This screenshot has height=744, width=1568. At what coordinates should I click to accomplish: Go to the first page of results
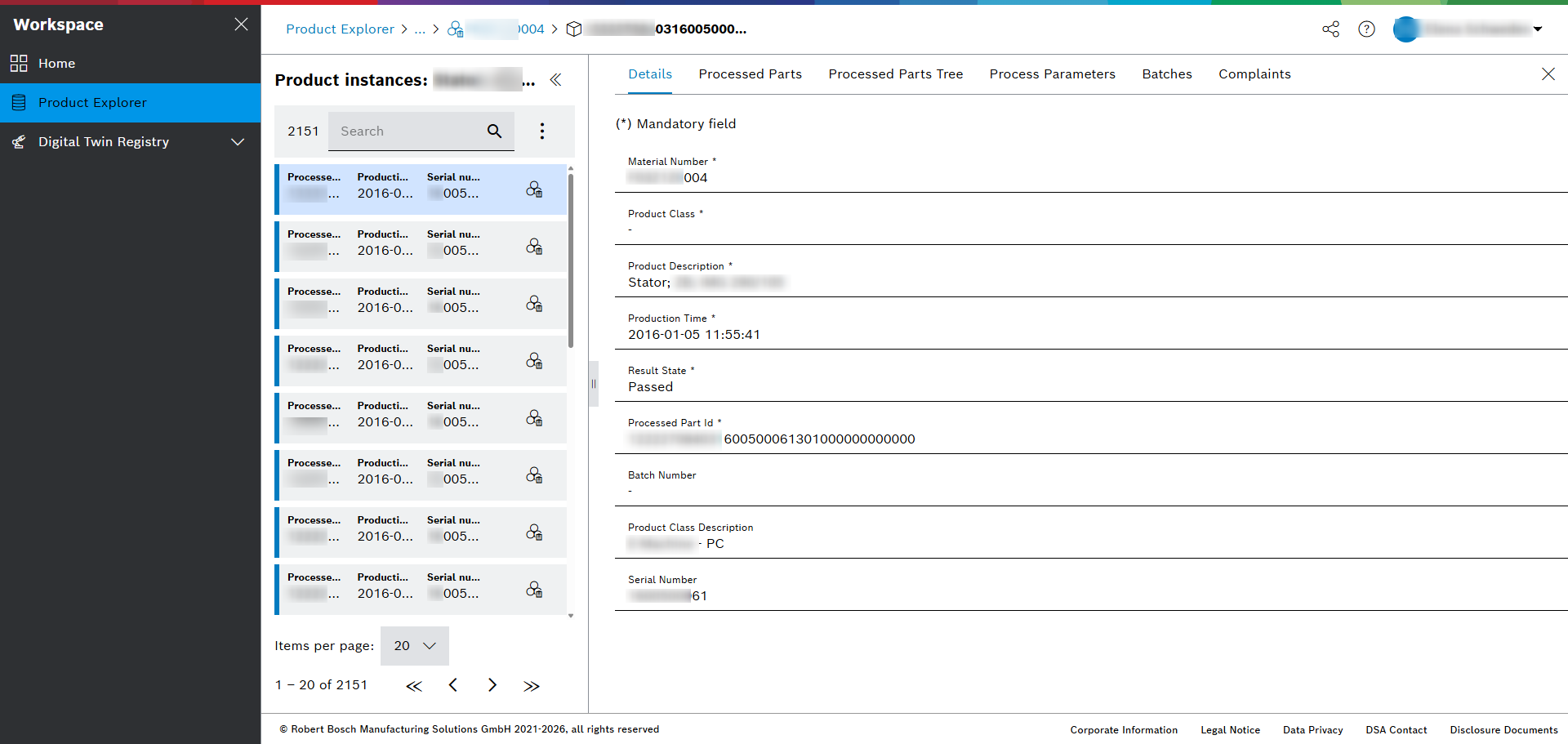[414, 686]
